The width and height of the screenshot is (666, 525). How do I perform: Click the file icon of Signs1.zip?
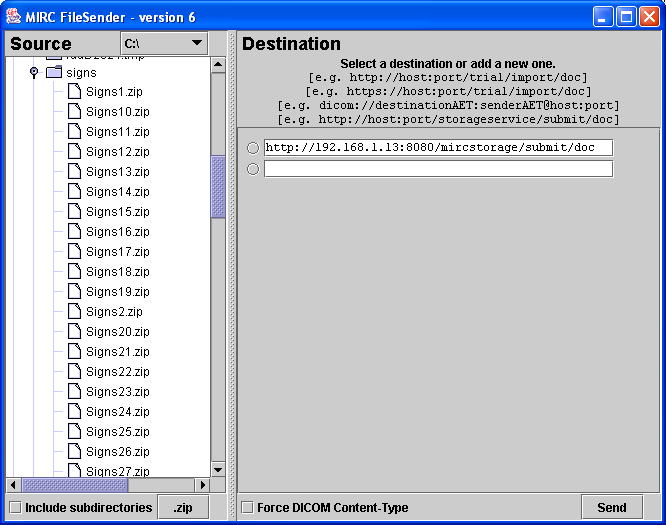pos(74,91)
